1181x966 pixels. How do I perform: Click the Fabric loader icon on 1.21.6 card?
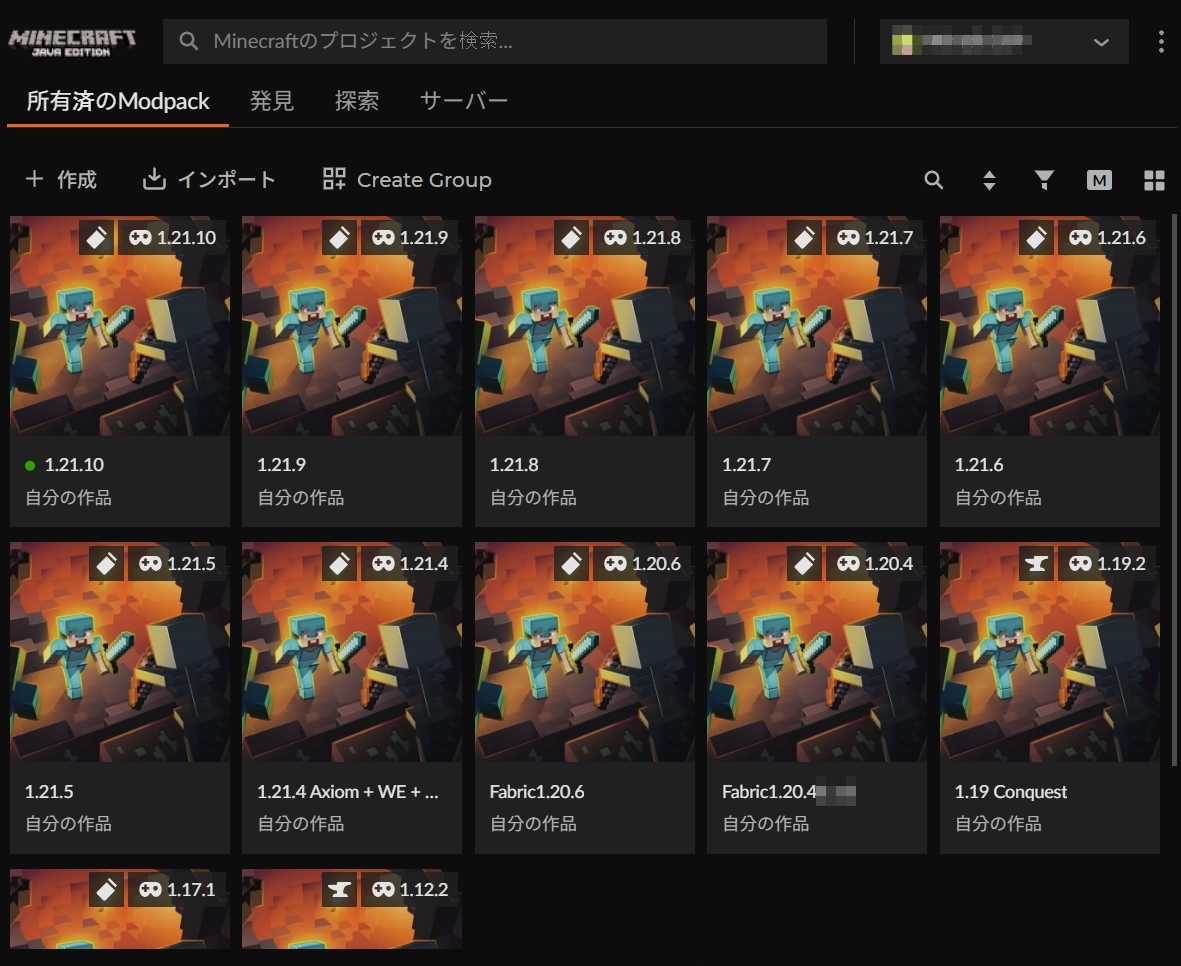click(1036, 238)
